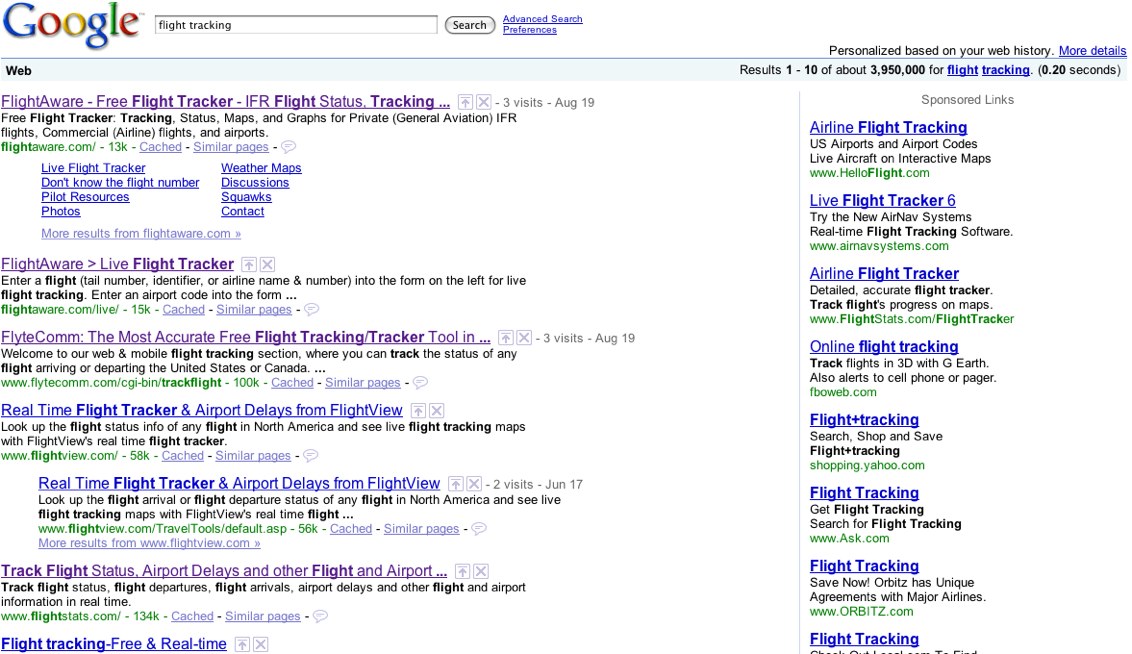Open comment bubble for flightaware.com/ result
The width and height of the screenshot is (1132, 654).
[288, 147]
